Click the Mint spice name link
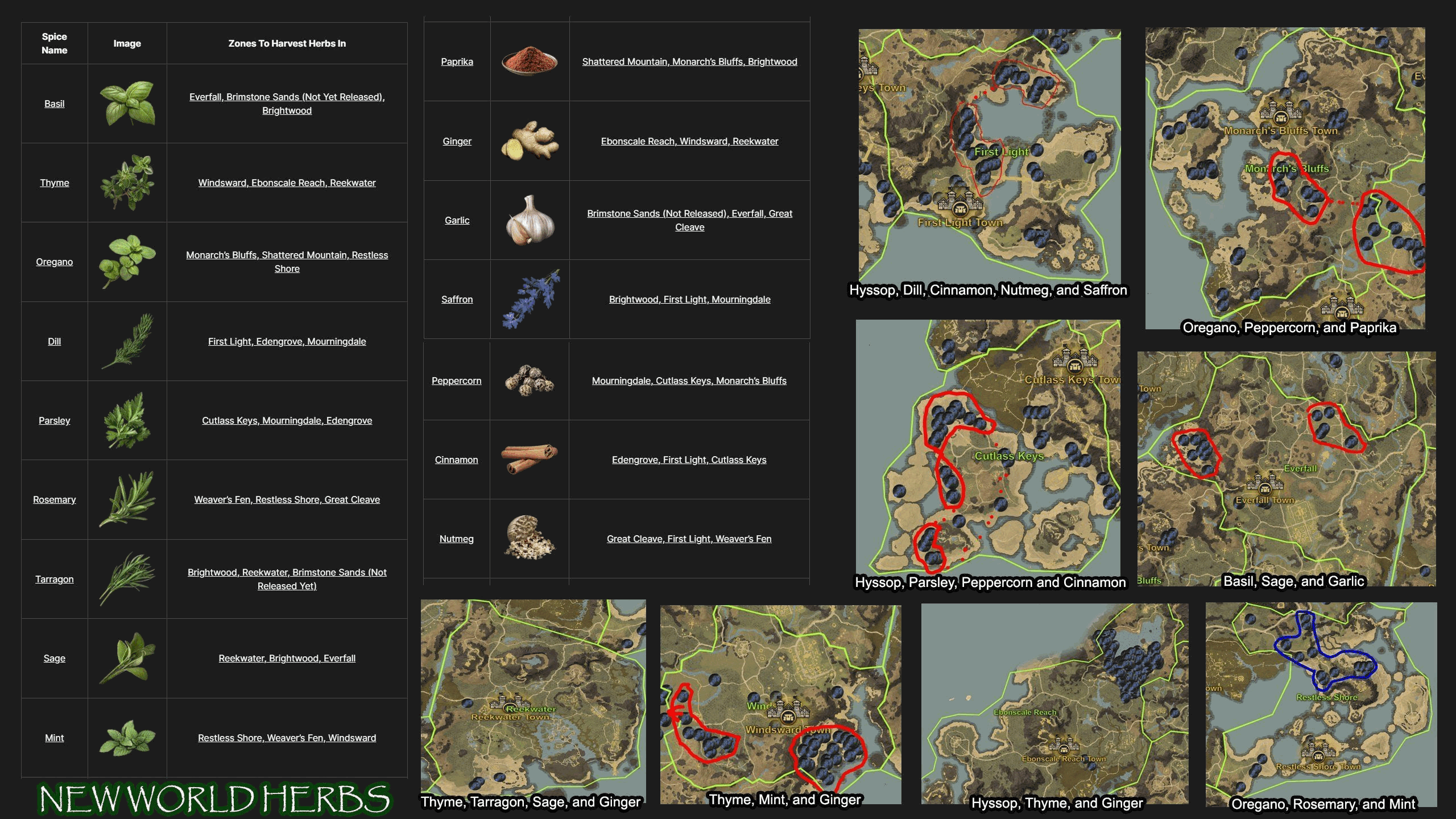Viewport: 1456px width, 819px height. 55,738
